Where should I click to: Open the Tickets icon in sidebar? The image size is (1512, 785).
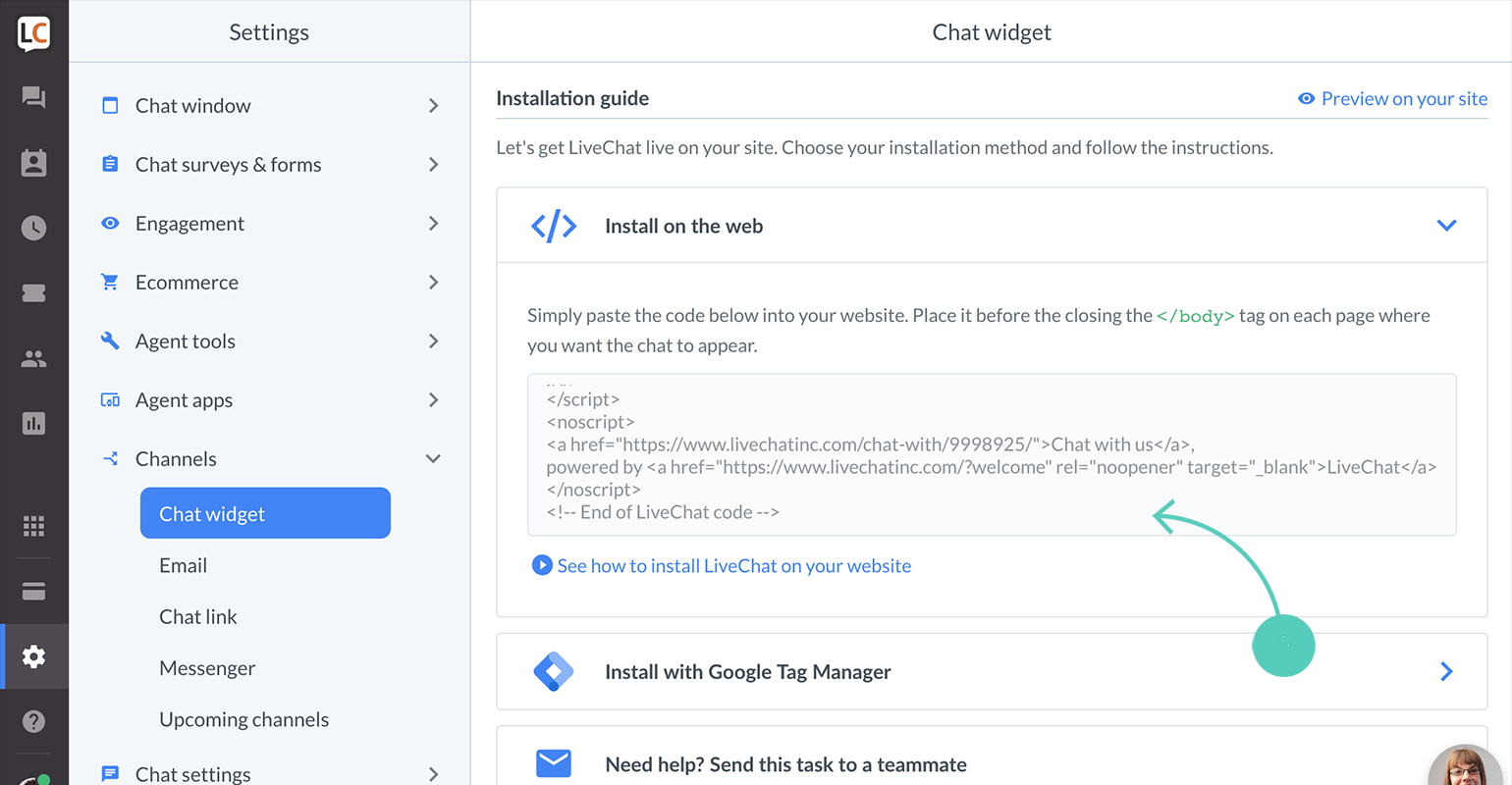click(33, 293)
